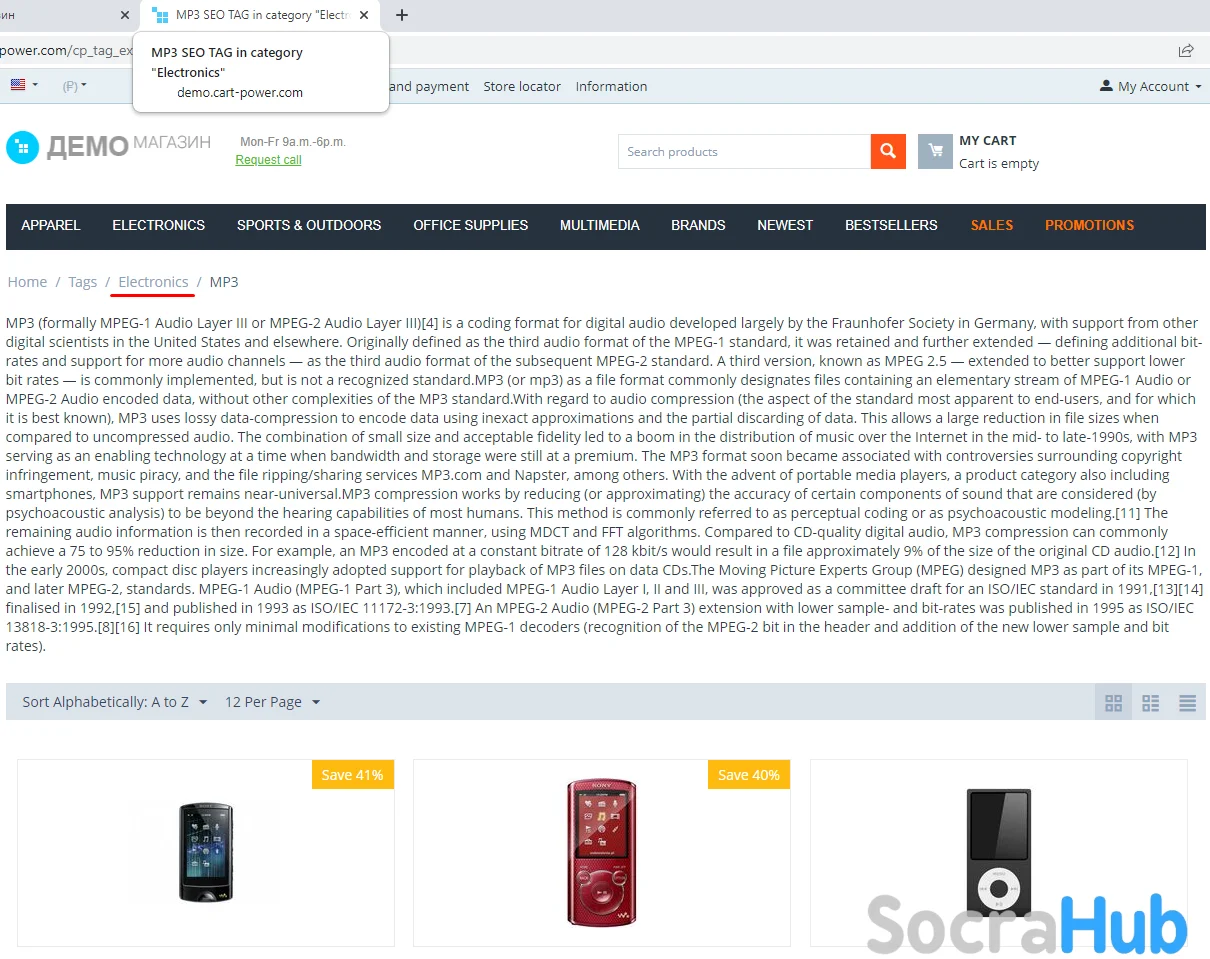This screenshot has height=959, width=1210.
Task: Open the 12 Per Page dropdown
Action: tap(272, 702)
